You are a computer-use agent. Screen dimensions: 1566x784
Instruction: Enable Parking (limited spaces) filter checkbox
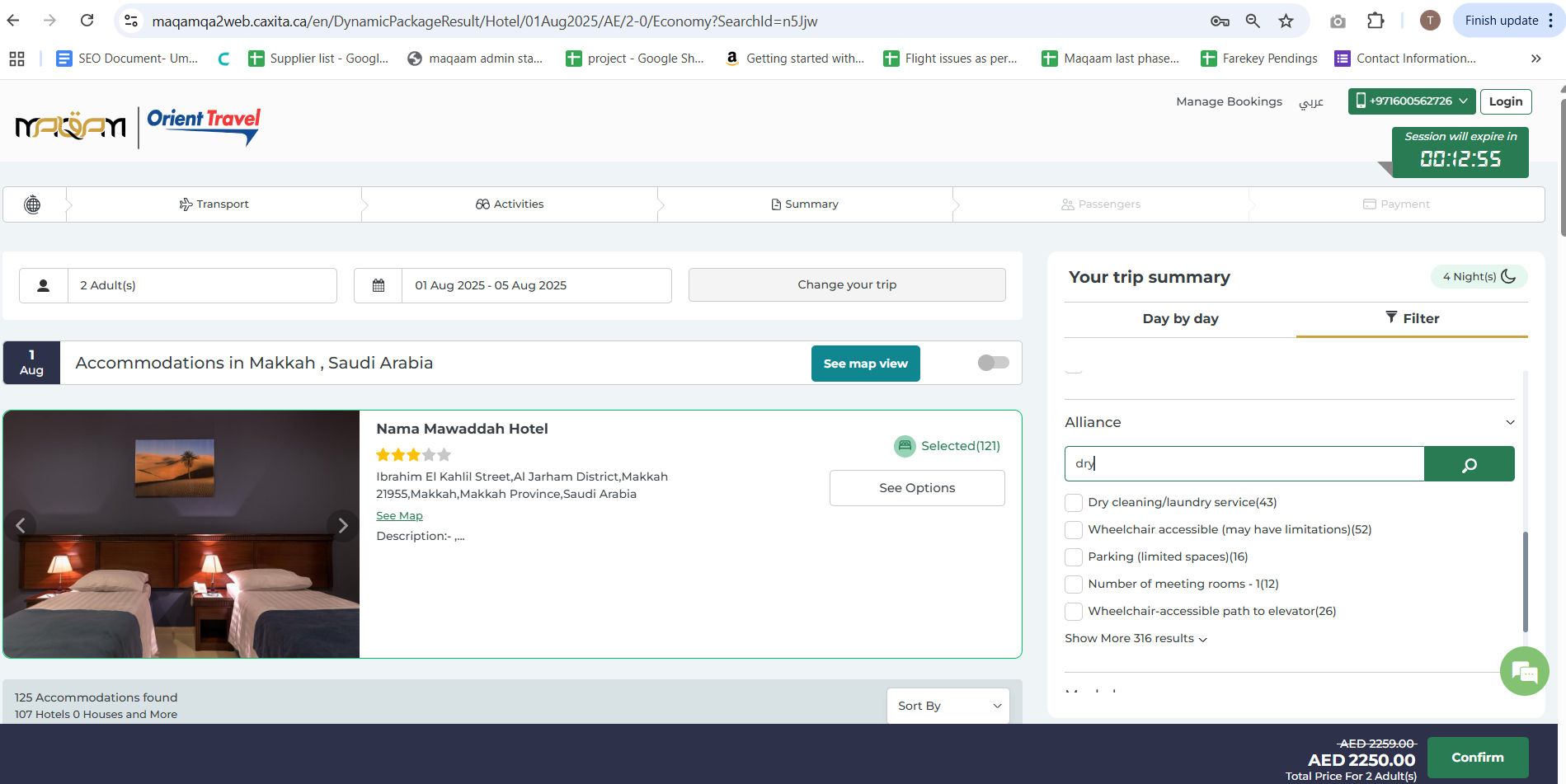[1074, 557]
